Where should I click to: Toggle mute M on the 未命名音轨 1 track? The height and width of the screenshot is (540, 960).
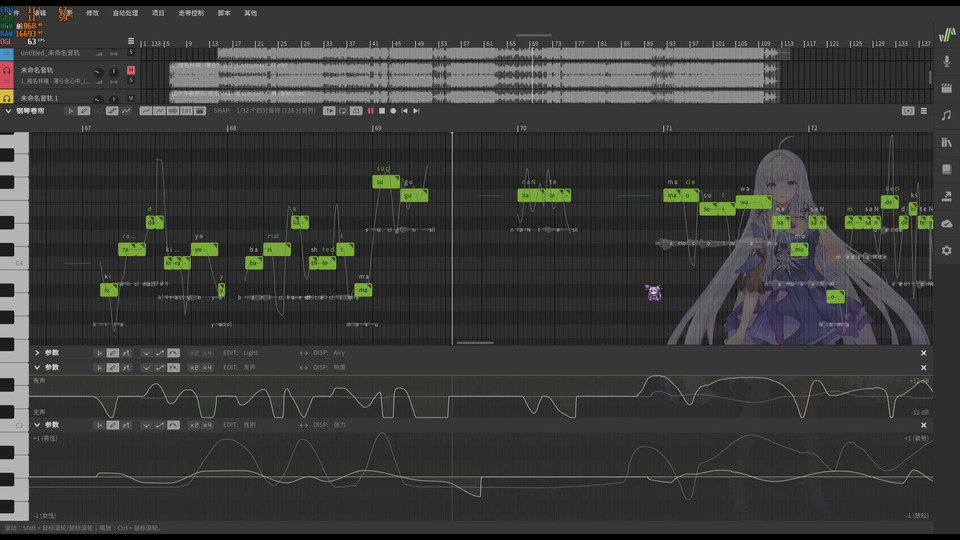[130, 98]
